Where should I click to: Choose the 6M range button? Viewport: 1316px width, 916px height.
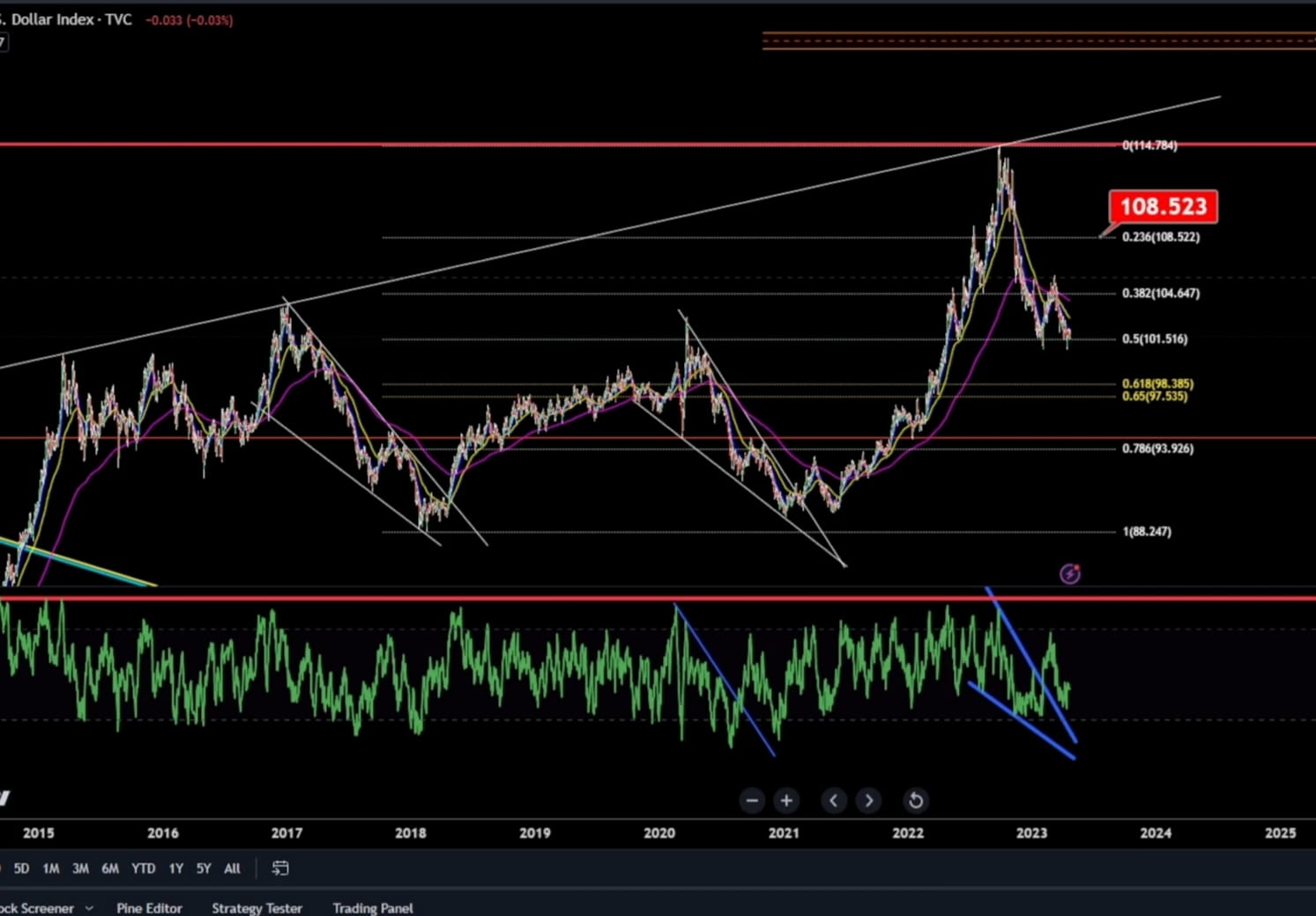click(x=110, y=868)
